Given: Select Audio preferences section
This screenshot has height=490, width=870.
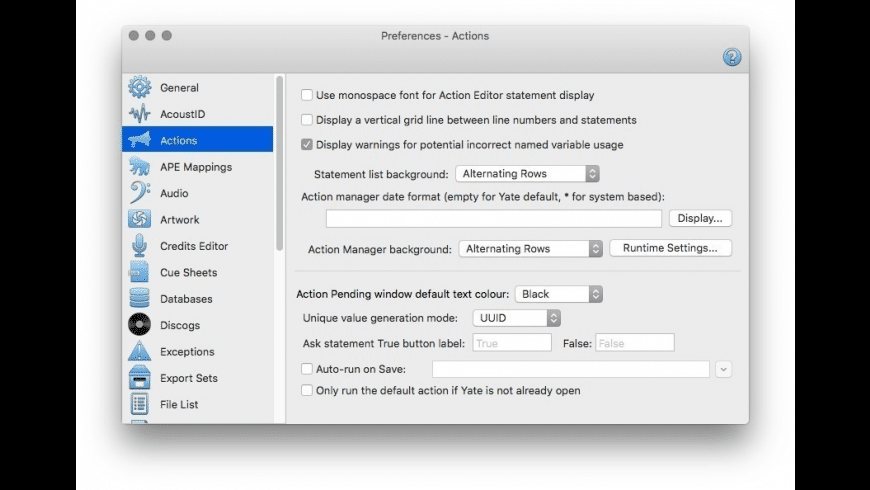Looking at the screenshot, I should (198, 193).
